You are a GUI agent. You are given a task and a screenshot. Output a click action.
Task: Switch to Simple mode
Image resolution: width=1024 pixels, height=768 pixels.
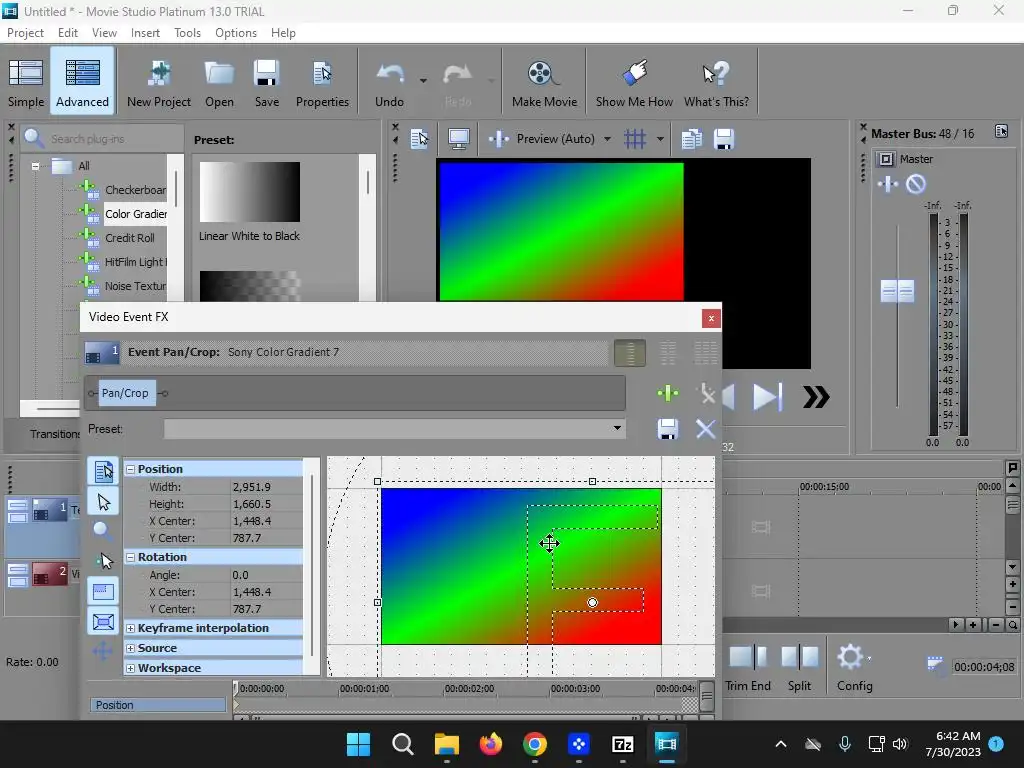(26, 82)
